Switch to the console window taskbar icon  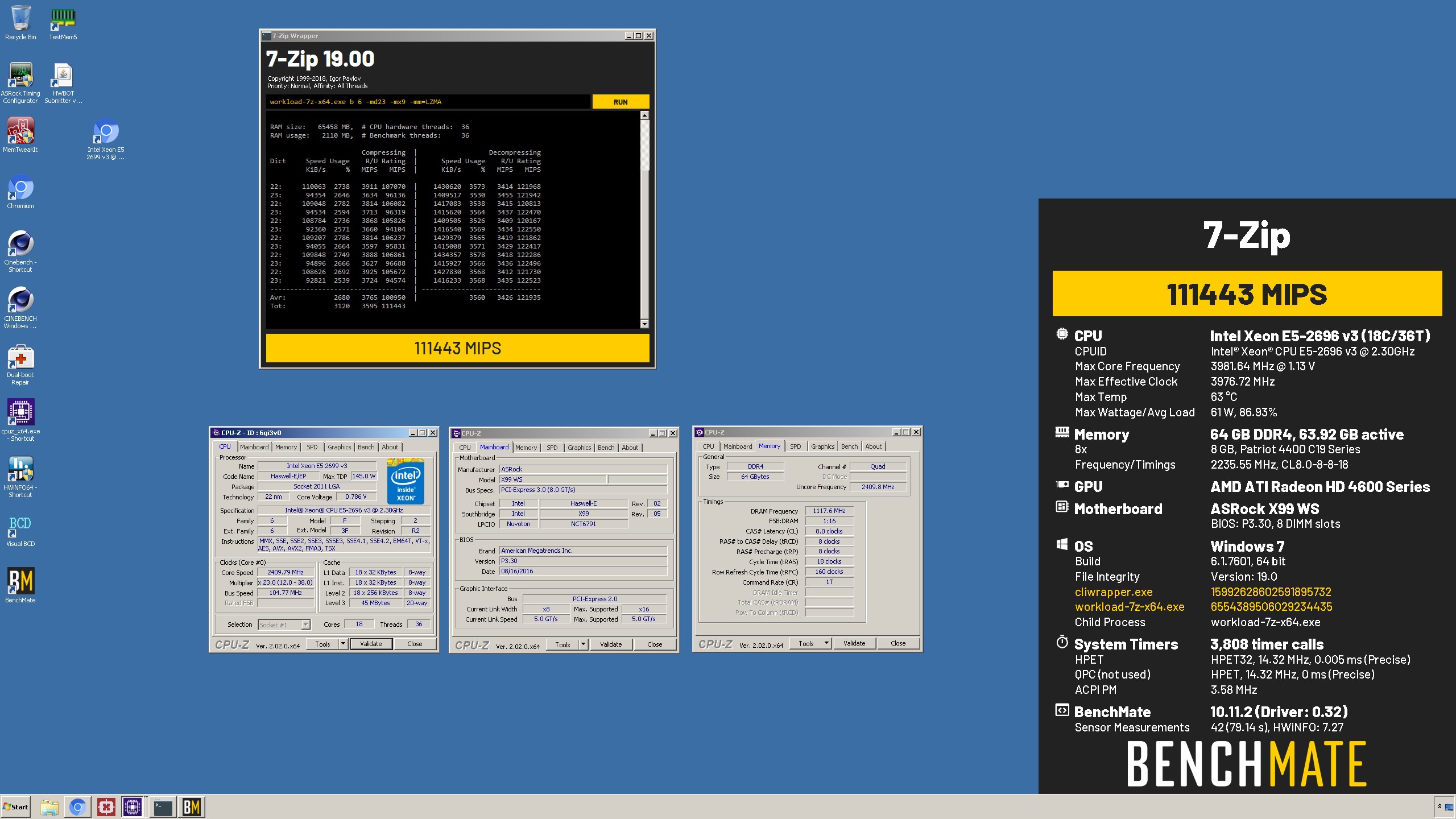point(163,806)
